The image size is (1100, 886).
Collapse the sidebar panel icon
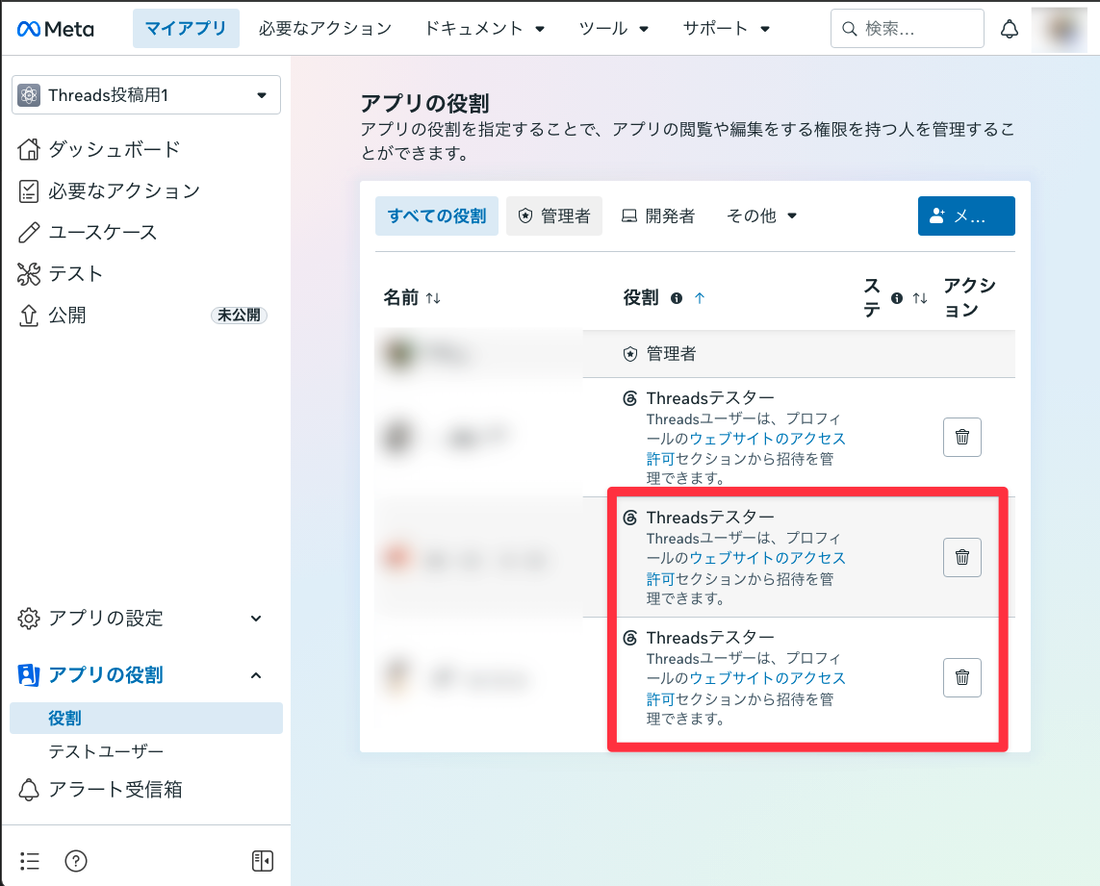262,861
